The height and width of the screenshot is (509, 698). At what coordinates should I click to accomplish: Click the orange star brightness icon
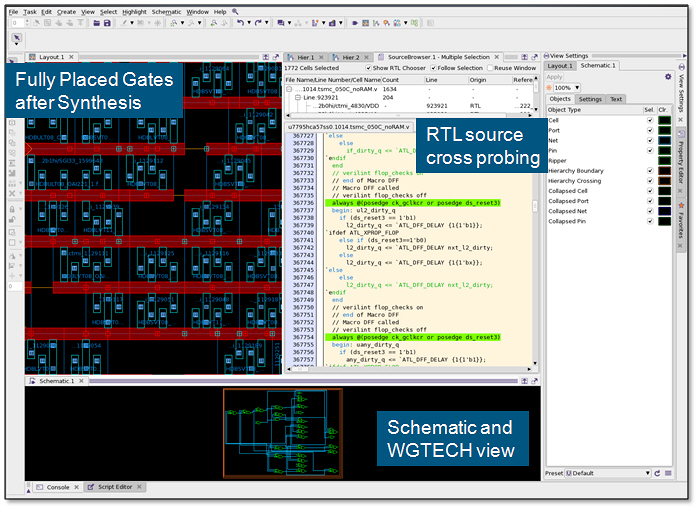(x=549, y=88)
